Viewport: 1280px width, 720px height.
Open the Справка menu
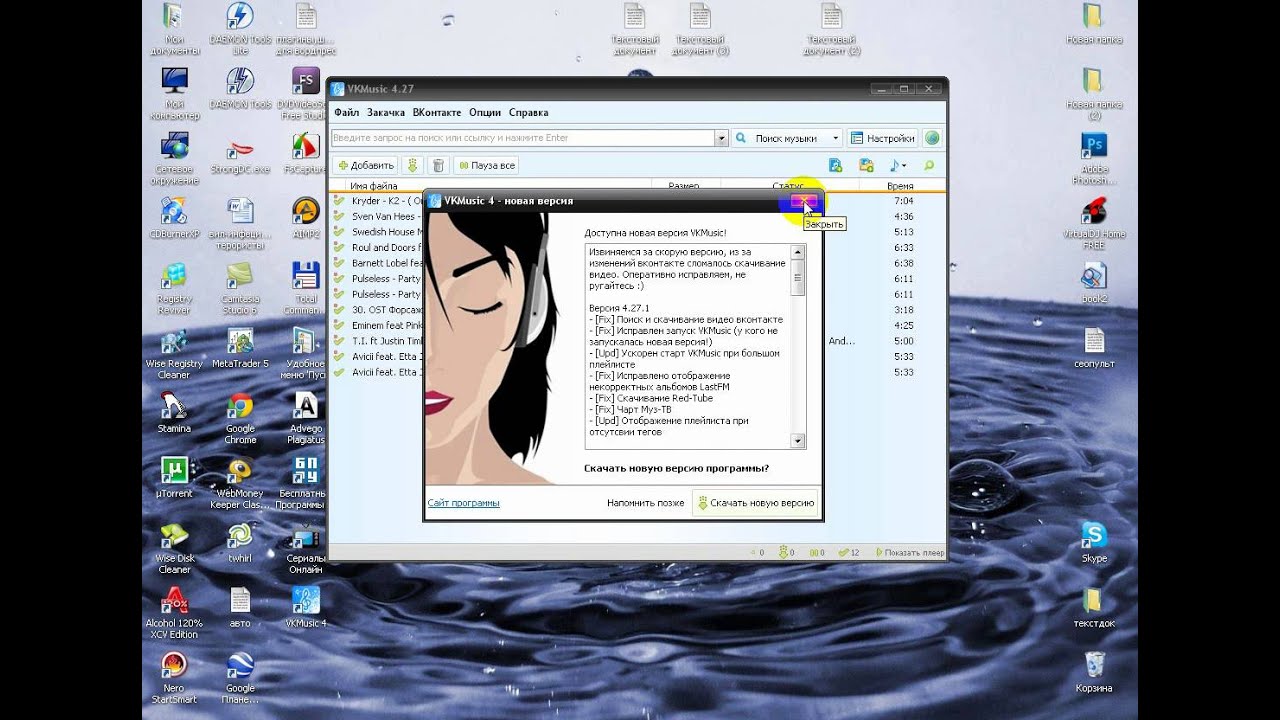[x=528, y=113]
